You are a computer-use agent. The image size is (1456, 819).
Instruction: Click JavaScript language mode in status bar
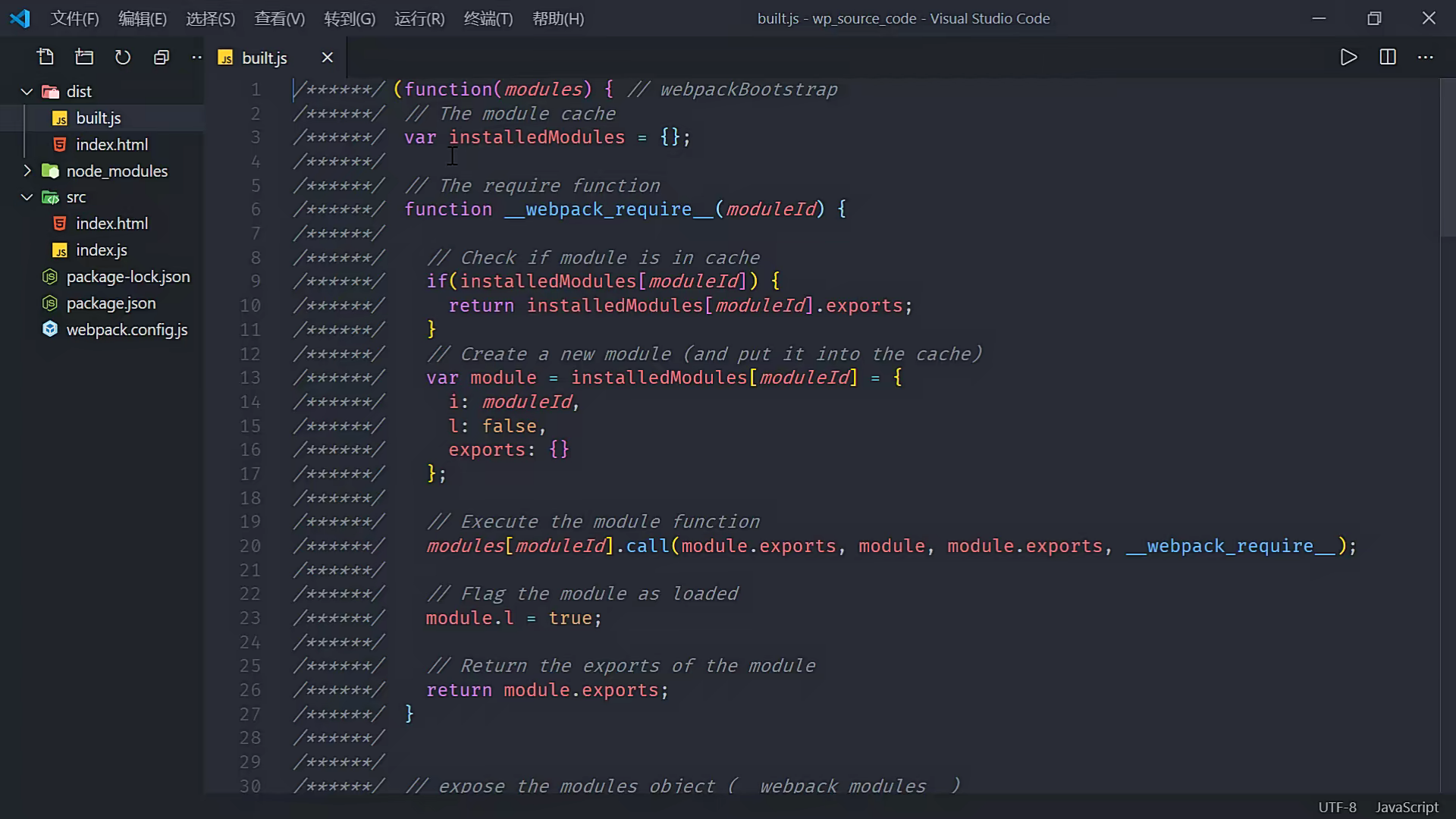coord(1407,807)
